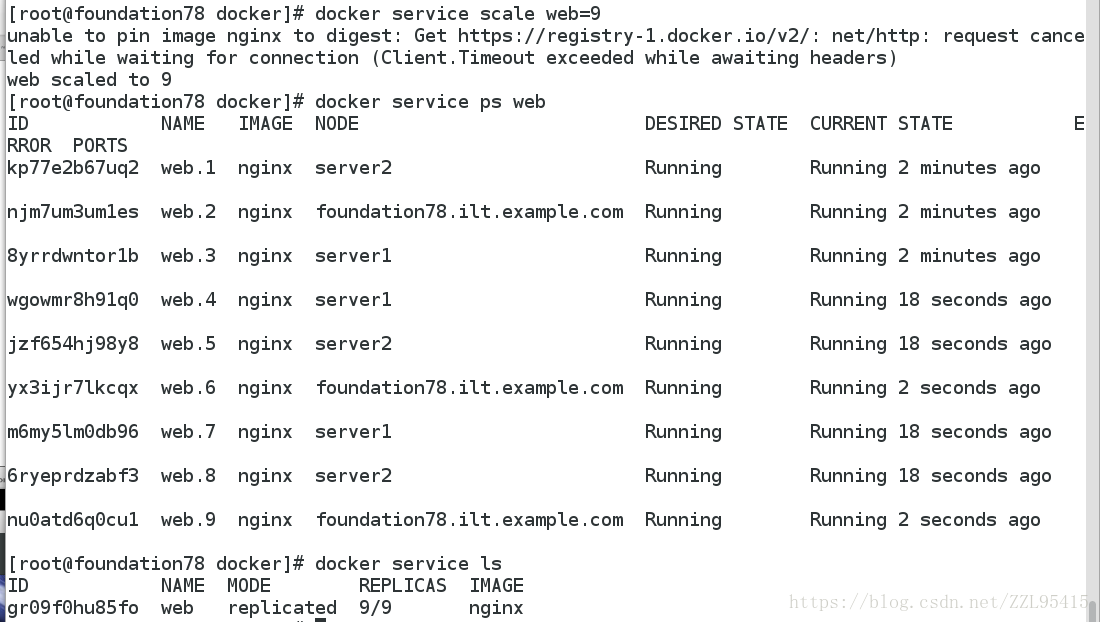Click the REPLICAS column header
Image resolution: width=1100 pixels, height=622 pixels.
click(403, 586)
